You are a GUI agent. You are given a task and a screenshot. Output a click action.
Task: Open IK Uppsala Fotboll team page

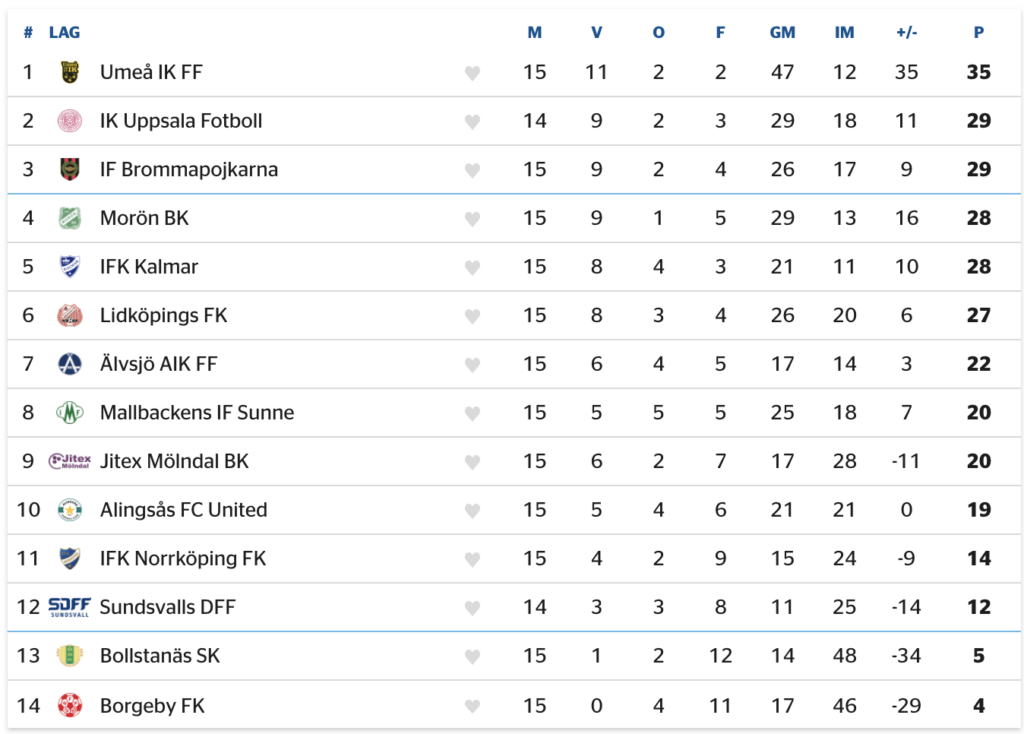181,121
